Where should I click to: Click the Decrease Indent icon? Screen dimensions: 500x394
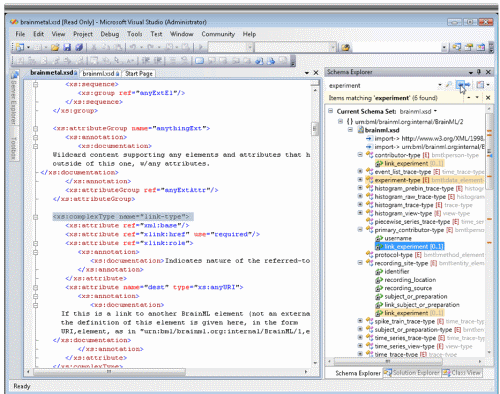[x=146, y=61]
